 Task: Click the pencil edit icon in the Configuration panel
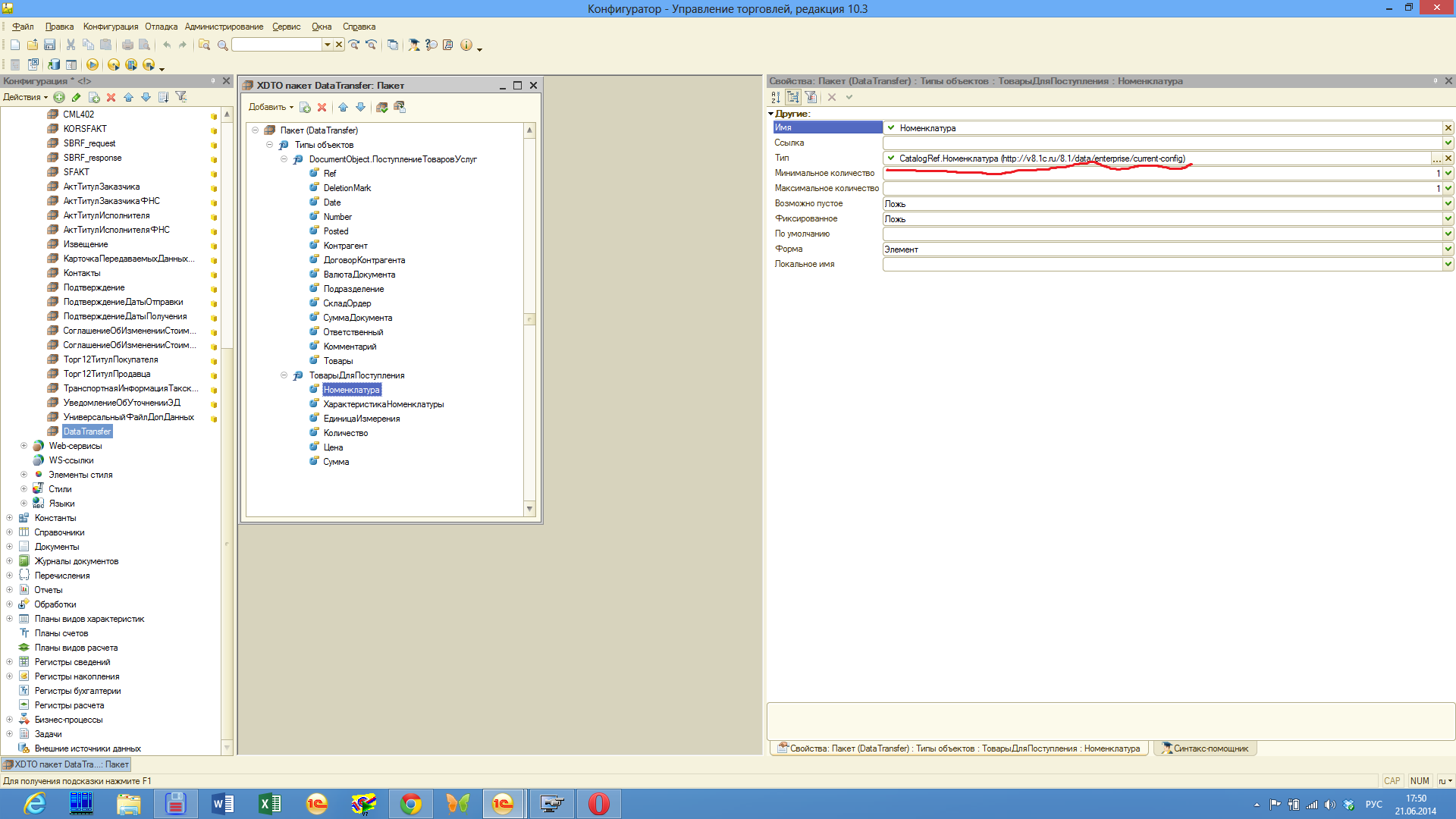pyautogui.click(x=77, y=97)
